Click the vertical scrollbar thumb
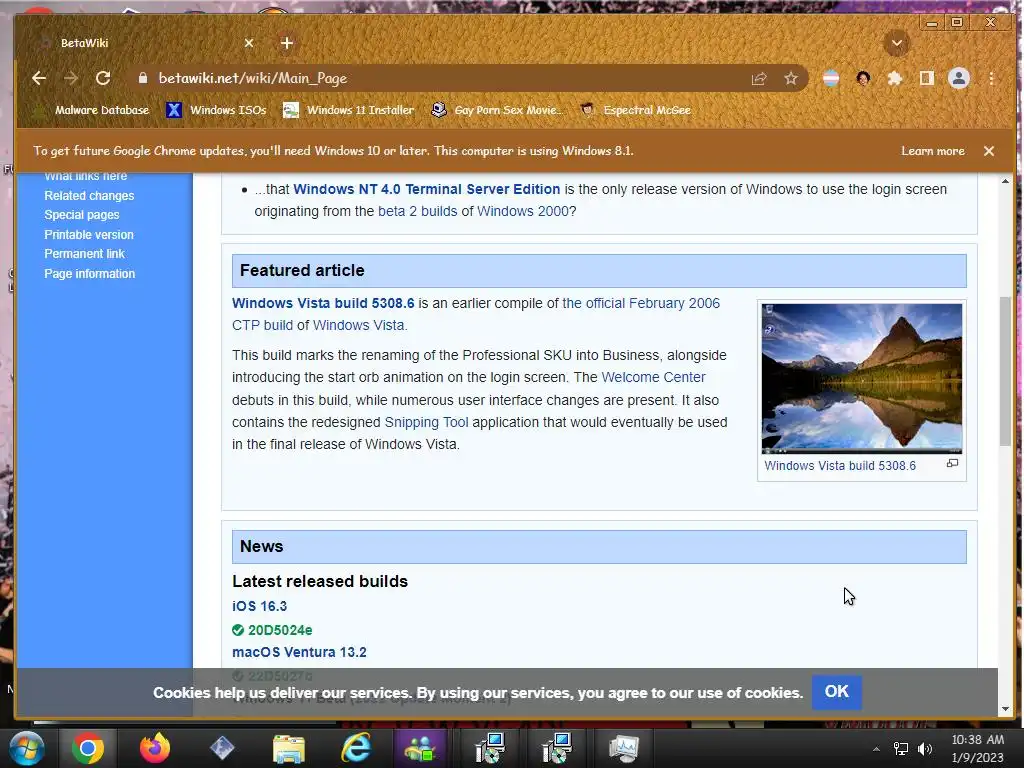 1005,371
